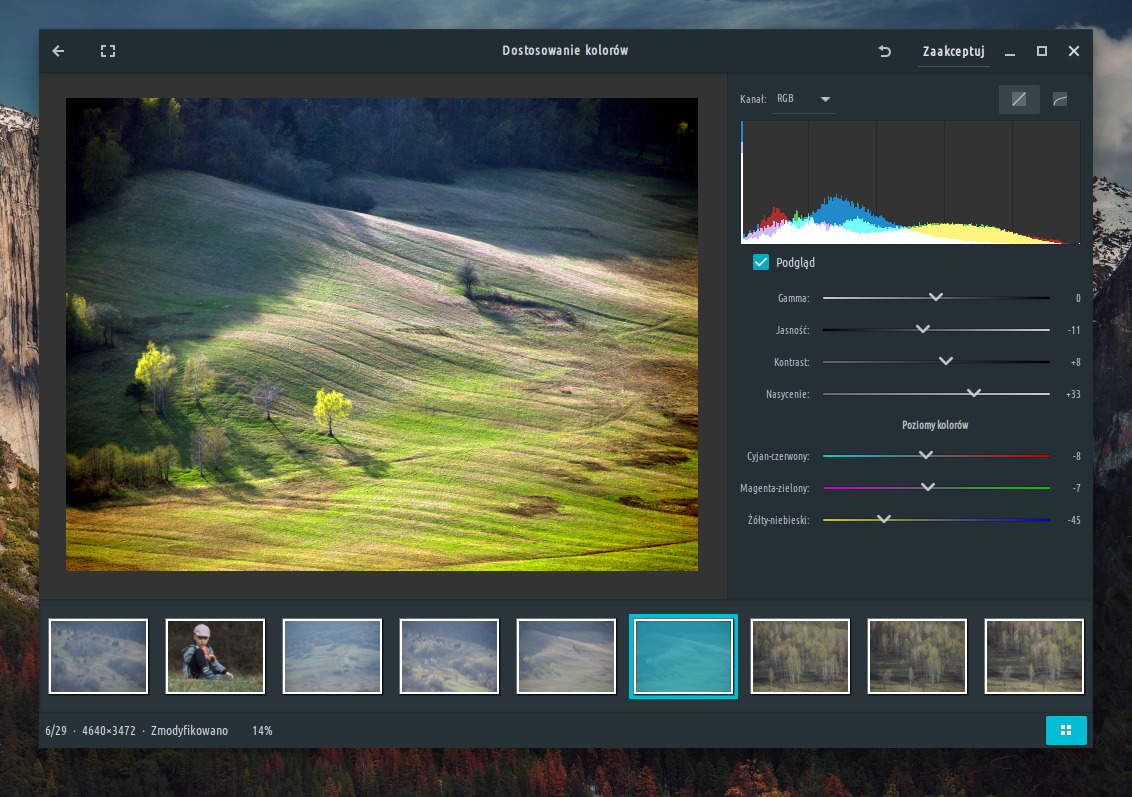The width and height of the screenshot is (1132, 797).
Task: Open the Kanał RGB dropdown
Action: (805, 99)
